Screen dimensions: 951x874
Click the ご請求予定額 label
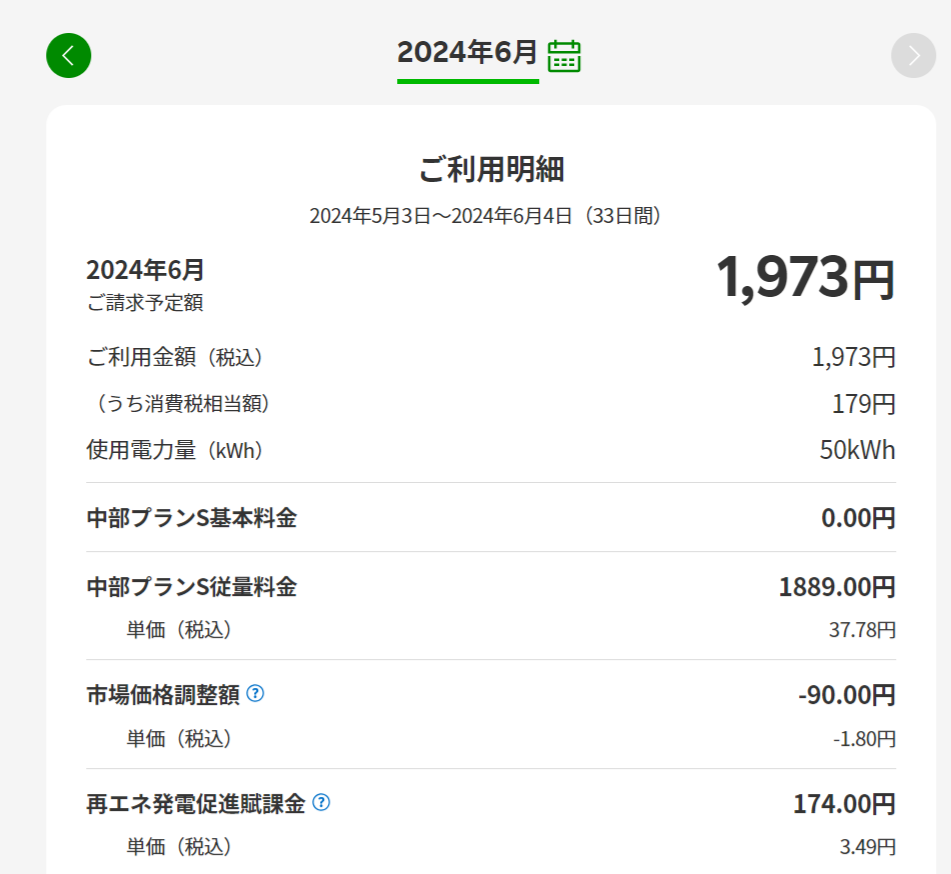point(145,302)
